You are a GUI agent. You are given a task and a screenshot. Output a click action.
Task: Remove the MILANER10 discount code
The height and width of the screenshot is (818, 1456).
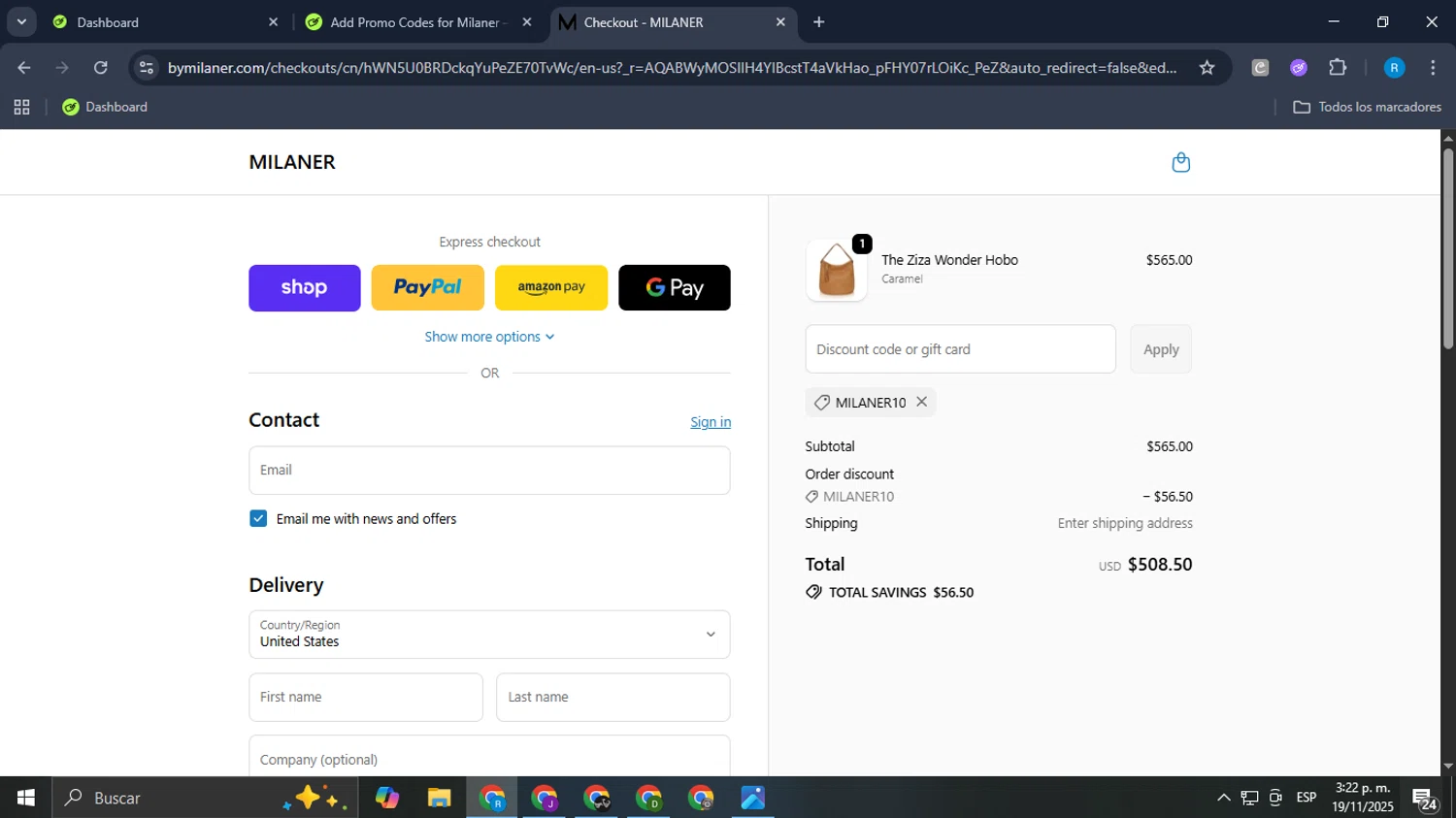tap(921, 402)
